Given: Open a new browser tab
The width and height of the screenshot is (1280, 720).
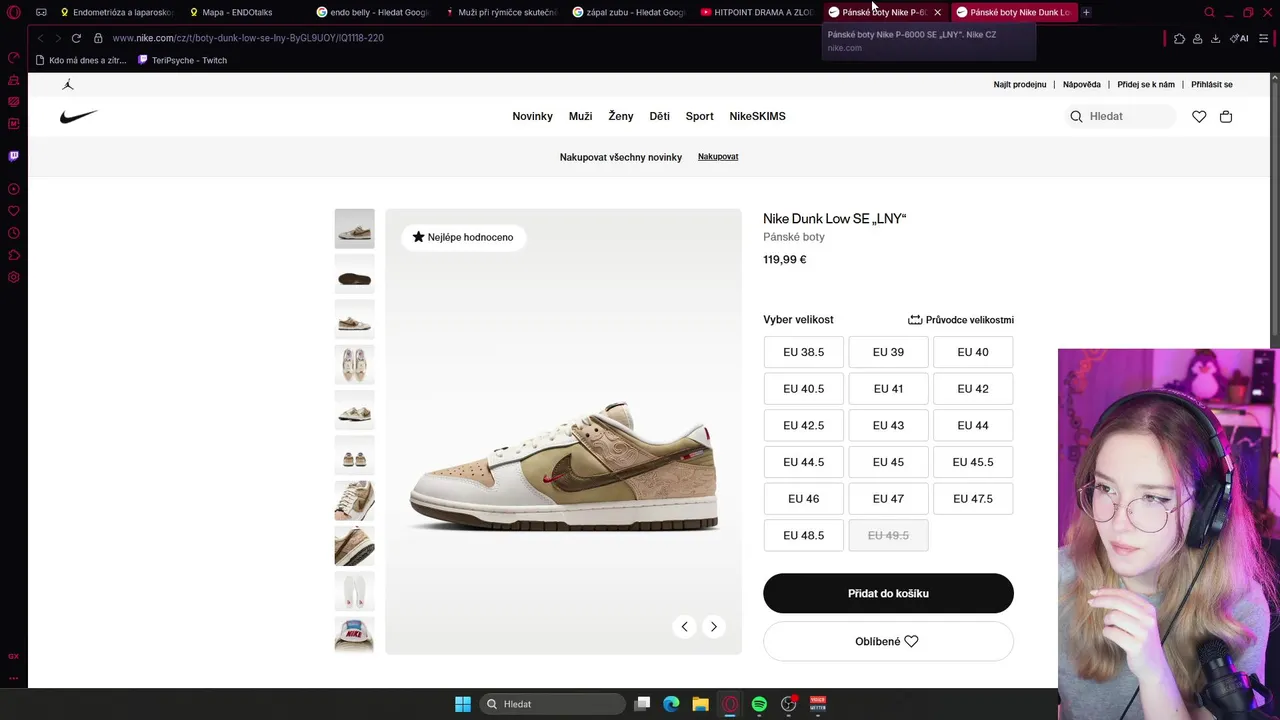Looking at the screenshot, I should pyautogui.click(x=1086, y=12).
